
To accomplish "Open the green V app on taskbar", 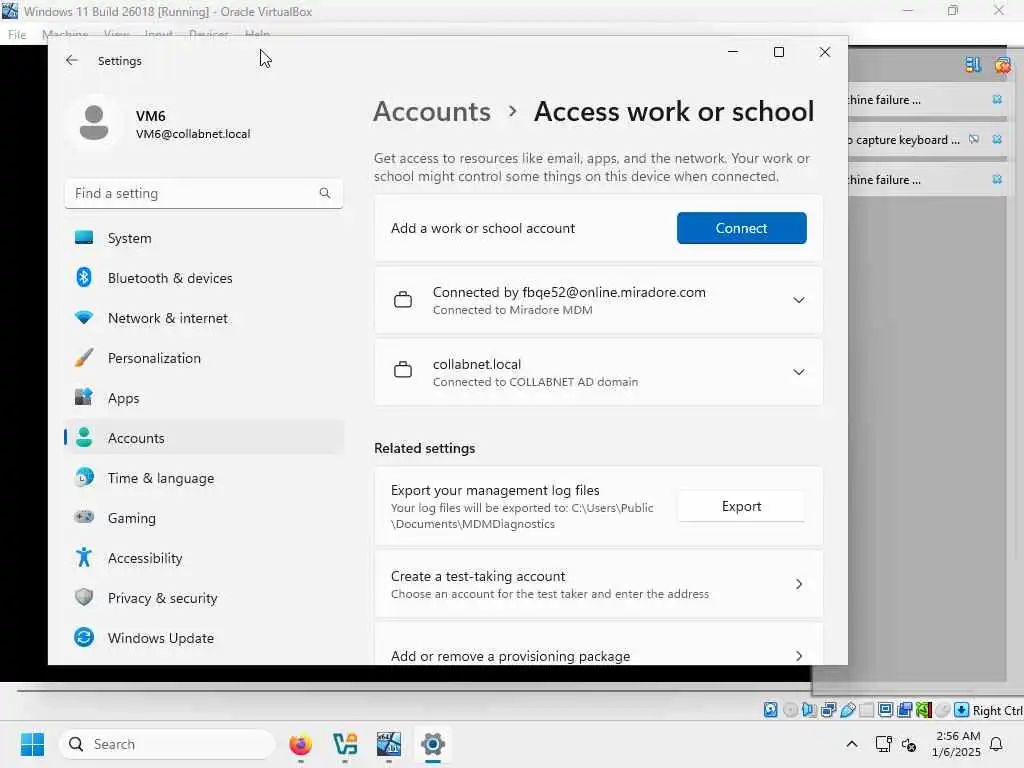I will (345, 744).
